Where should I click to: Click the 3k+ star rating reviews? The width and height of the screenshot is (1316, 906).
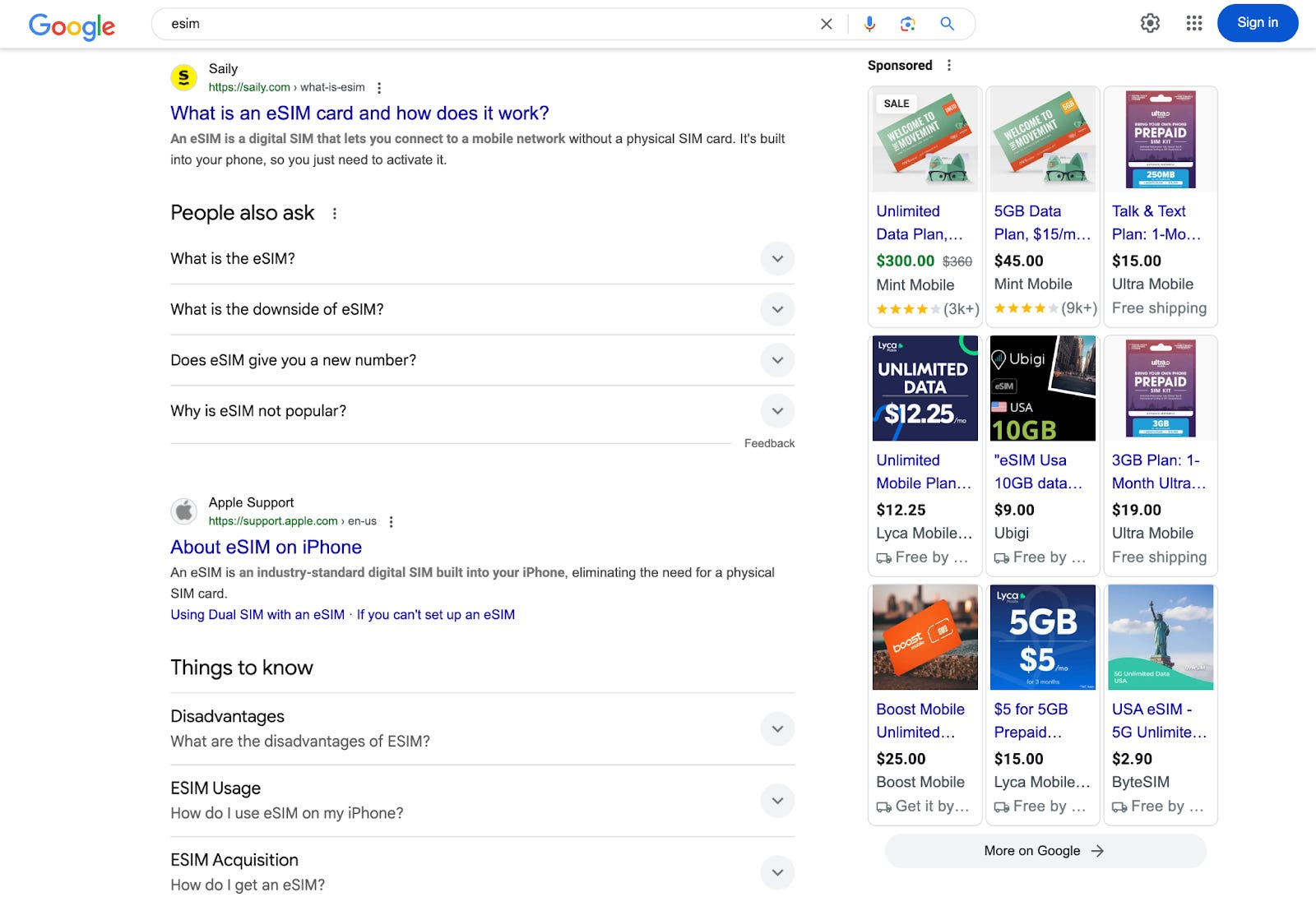click(928, 309)
